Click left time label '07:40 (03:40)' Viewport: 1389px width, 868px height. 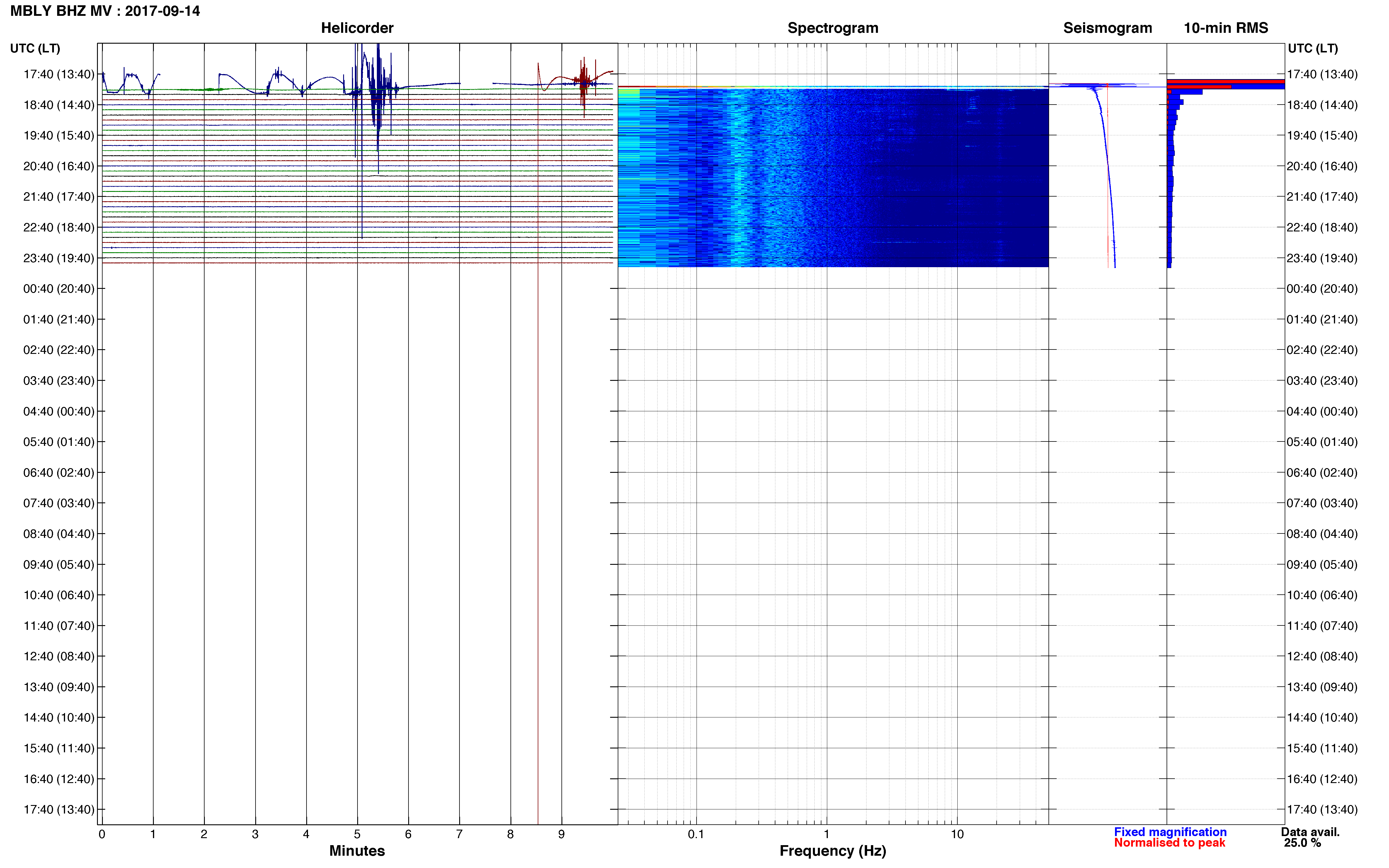coord(59,503)
